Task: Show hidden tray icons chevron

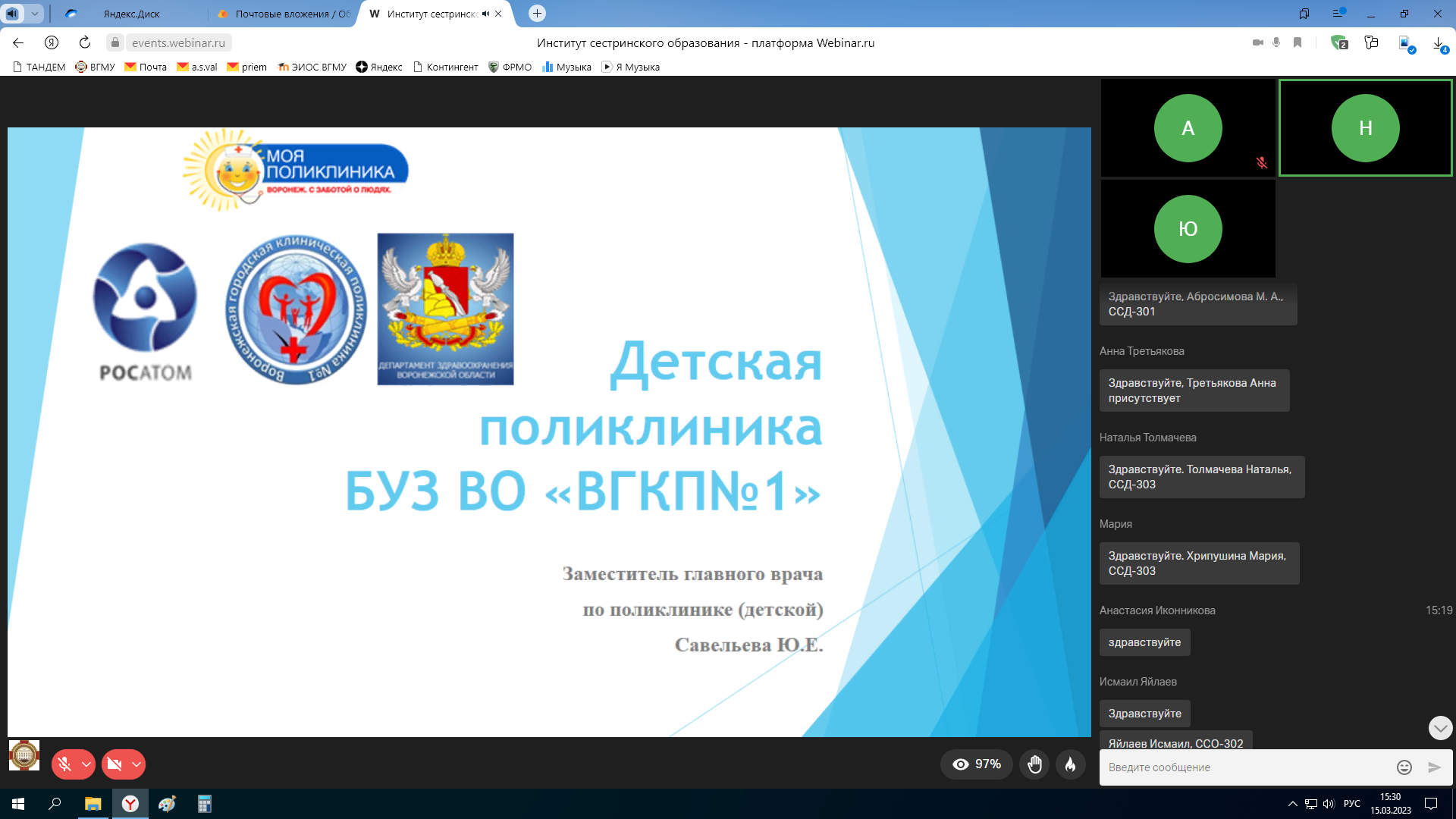Action: tap(1292, 804)
